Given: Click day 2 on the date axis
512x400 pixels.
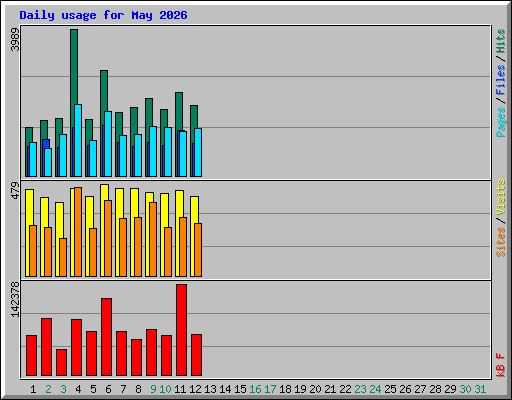Looking at the screenshot, I should click(48, 389).
